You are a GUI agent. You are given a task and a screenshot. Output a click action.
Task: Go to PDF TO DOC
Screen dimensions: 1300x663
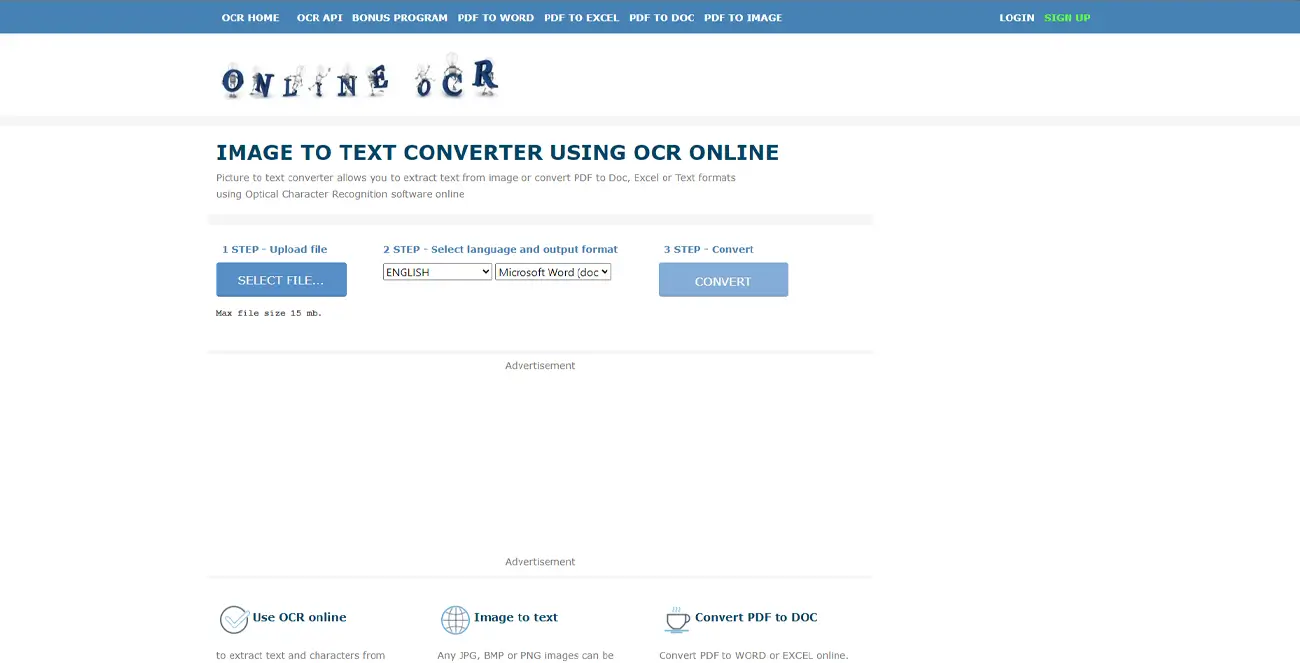pos(661,17)
